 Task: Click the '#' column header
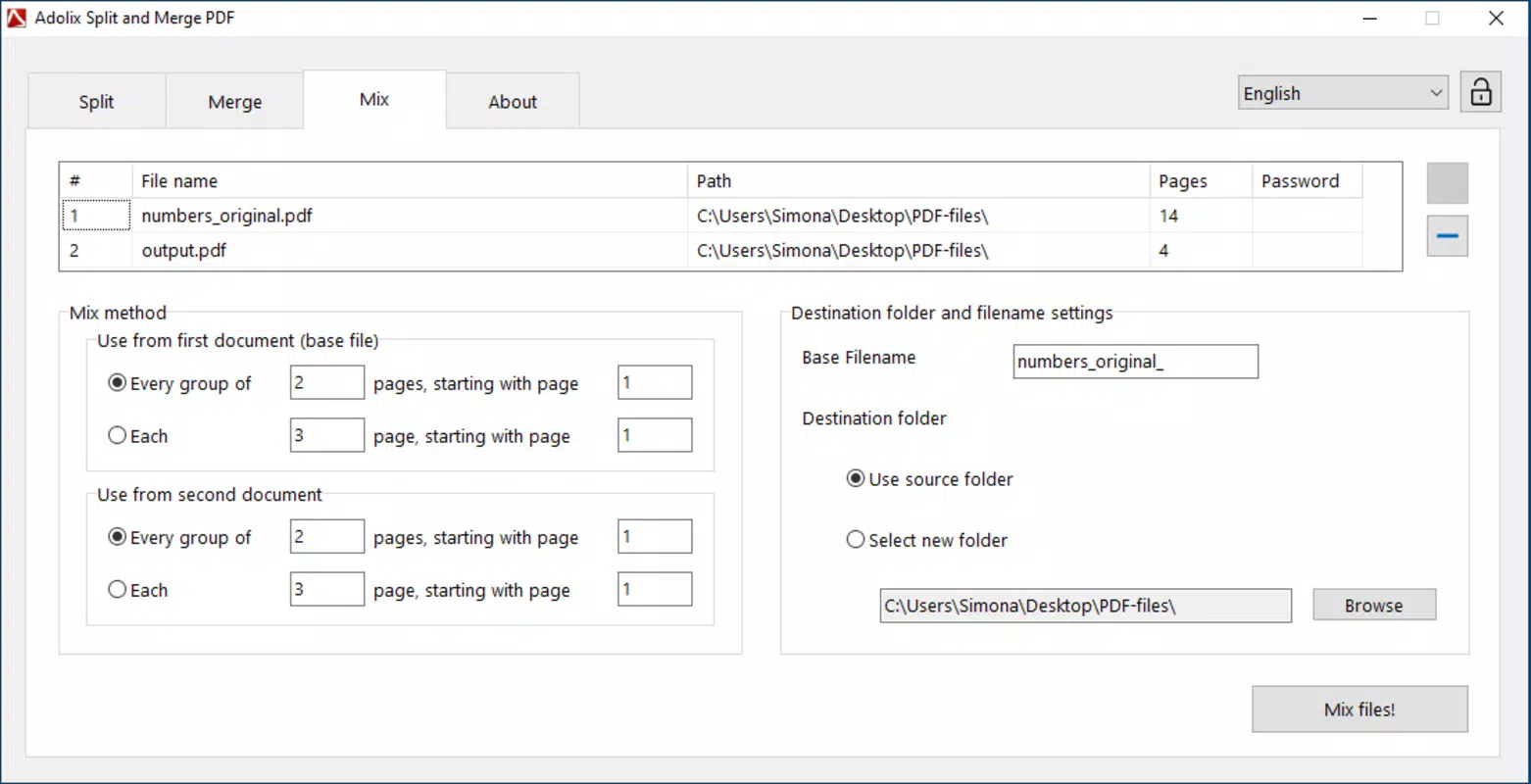[96, 180]
